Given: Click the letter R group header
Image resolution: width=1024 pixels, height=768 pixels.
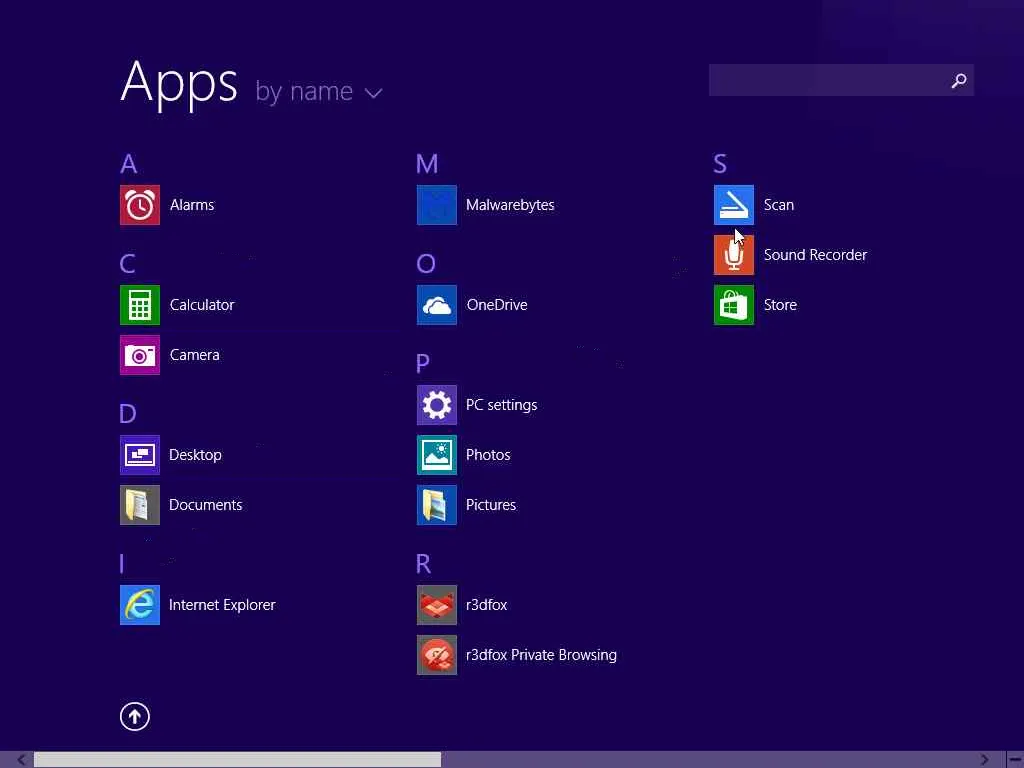Looking at the screenshot, I should pos(423,564).
